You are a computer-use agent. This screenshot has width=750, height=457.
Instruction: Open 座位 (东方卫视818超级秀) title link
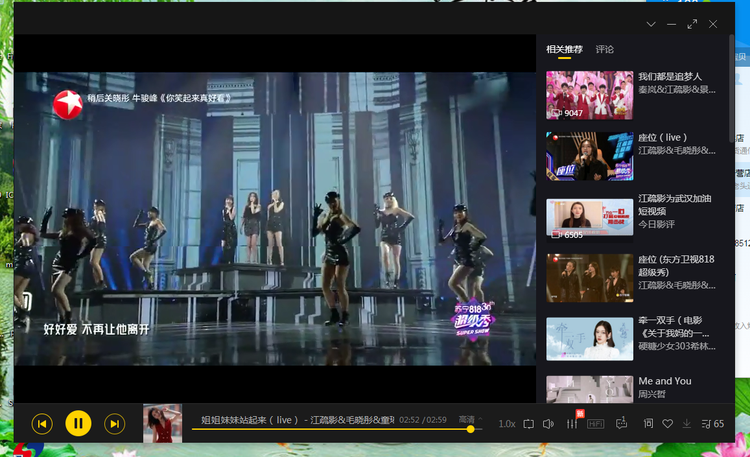tap(676, 266)
